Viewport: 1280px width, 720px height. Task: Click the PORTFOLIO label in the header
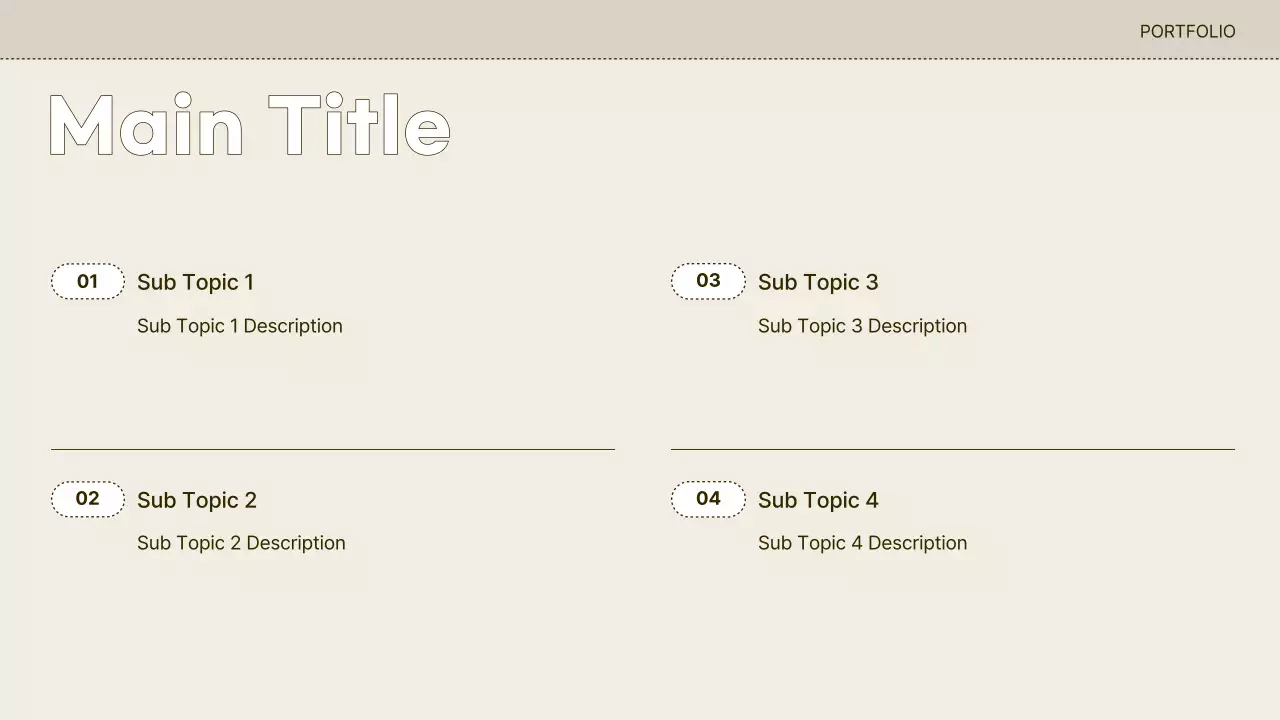(x=1187, y=32)
